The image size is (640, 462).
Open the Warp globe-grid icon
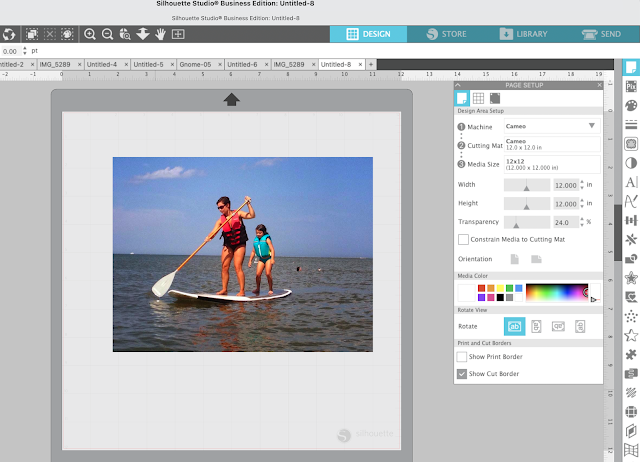(x=631, y=412)
